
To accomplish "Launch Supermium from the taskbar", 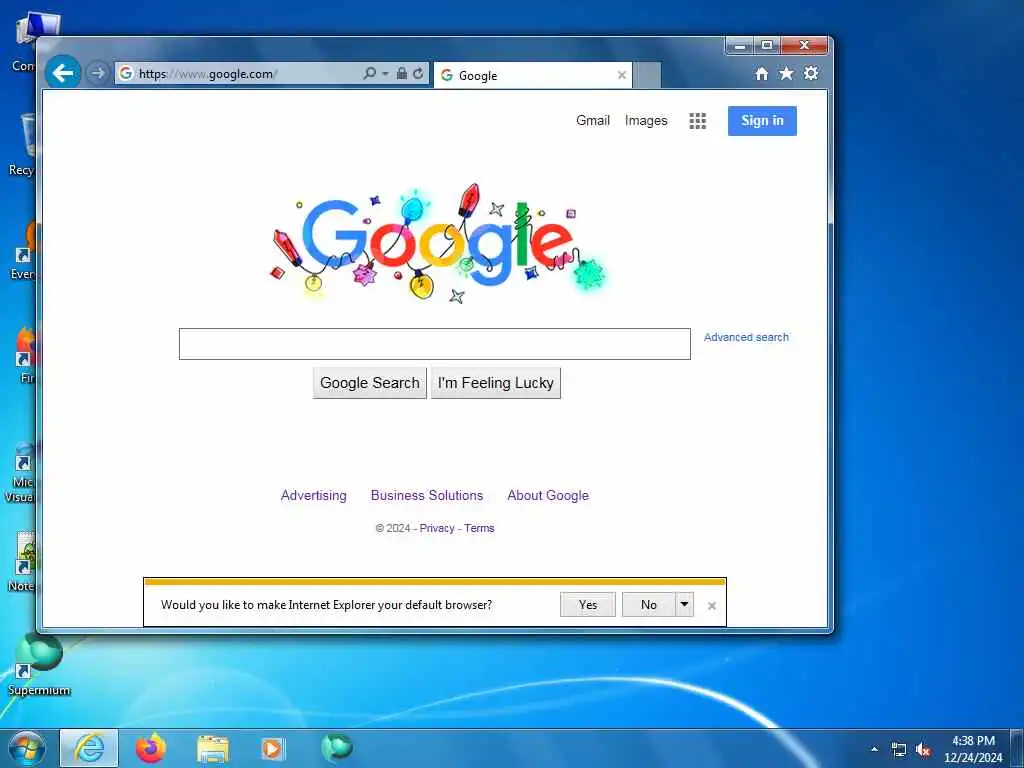I will click(337, 747).
